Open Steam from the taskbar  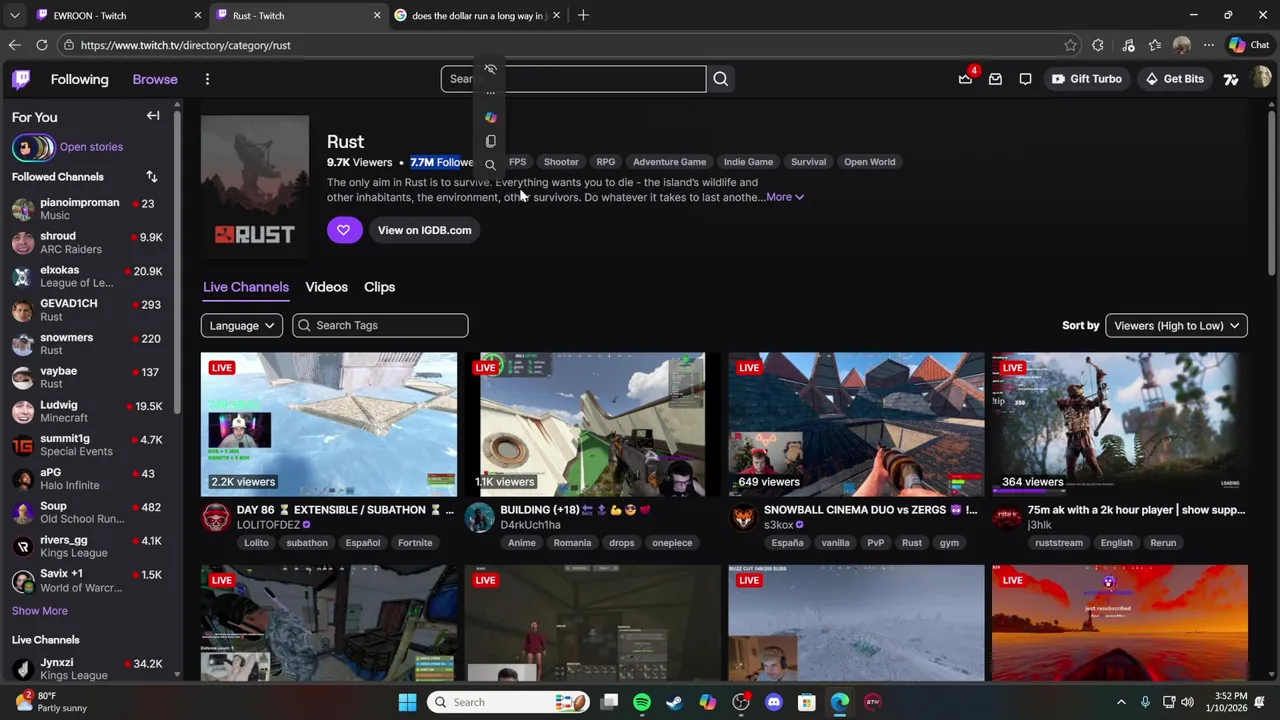pos(675,702)
